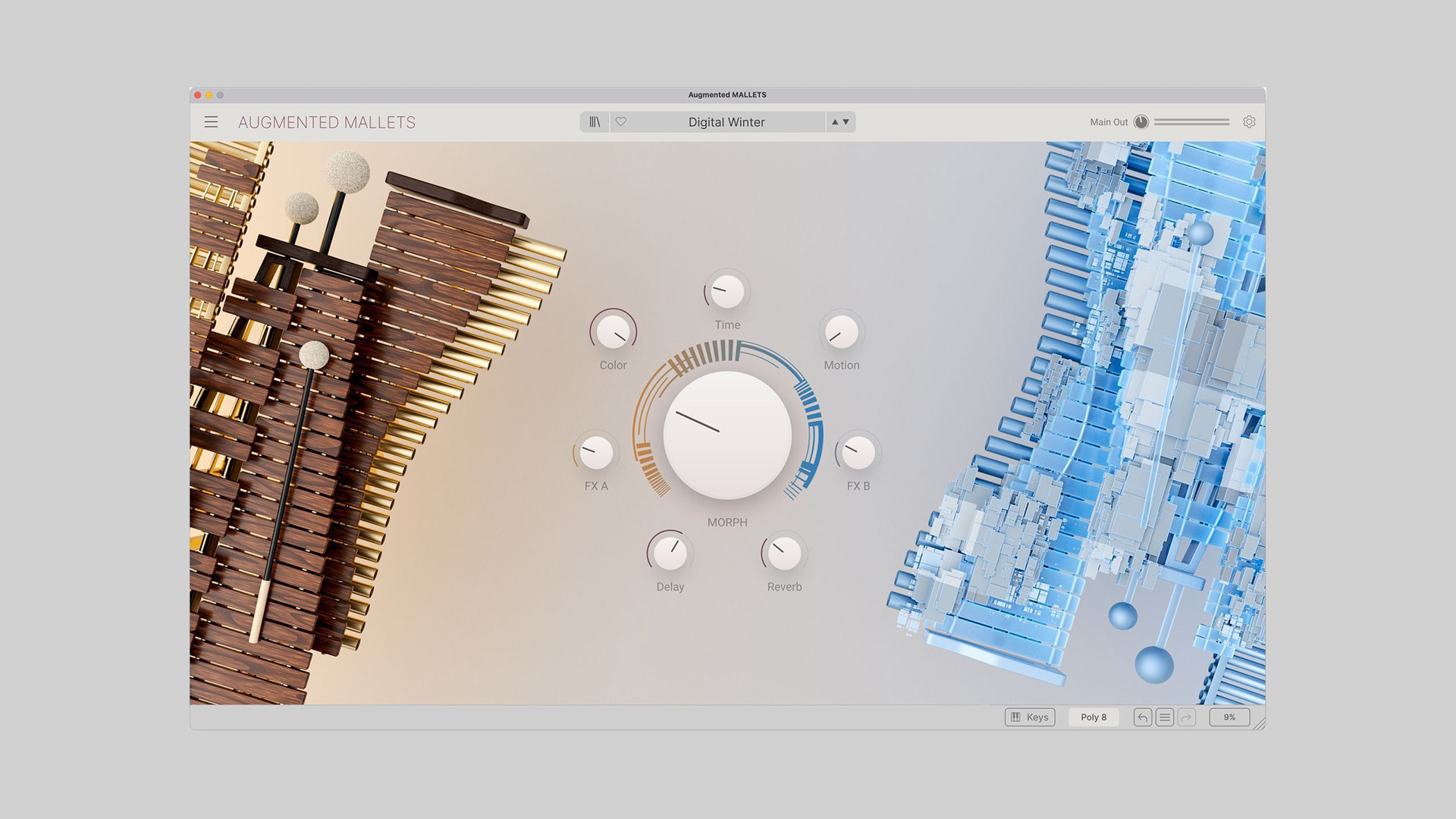Click the Color knob

coord(613,332)
